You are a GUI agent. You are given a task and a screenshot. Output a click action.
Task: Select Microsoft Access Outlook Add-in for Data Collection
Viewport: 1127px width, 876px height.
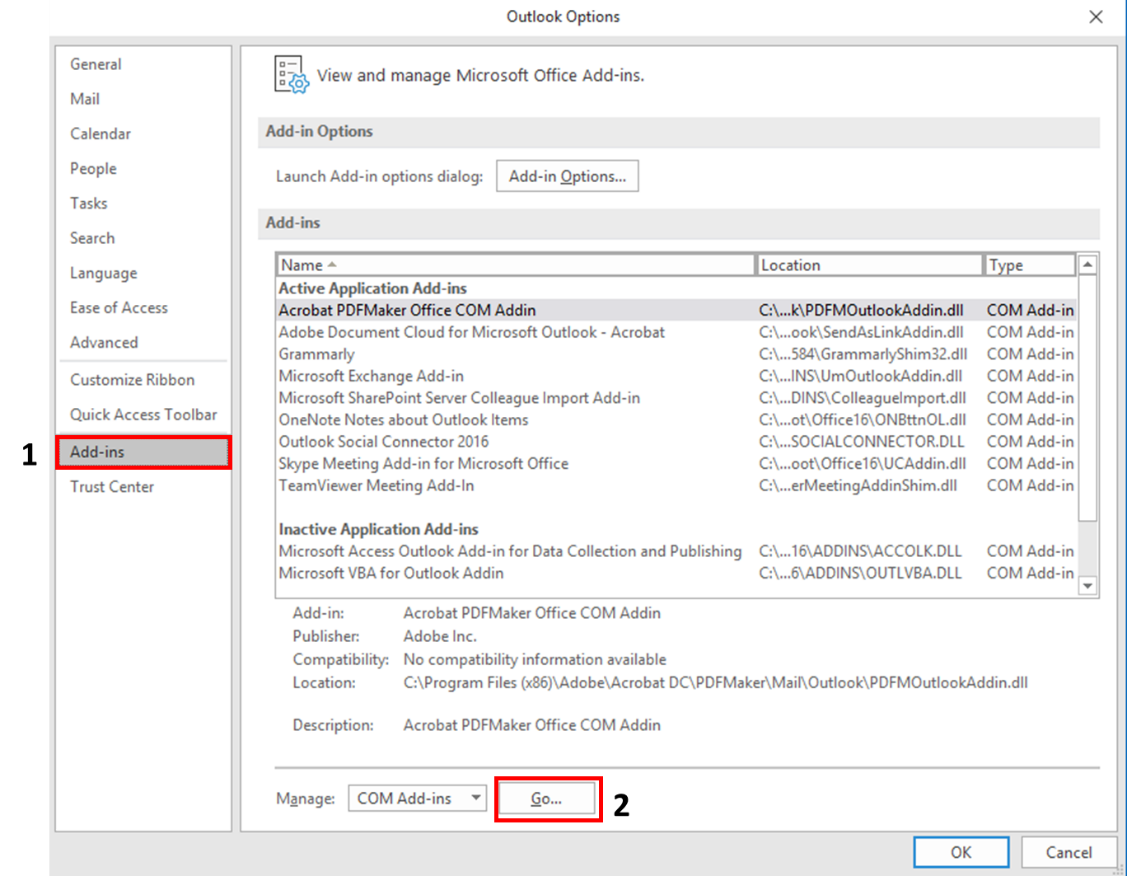pyautogui.click(x=676, y=551)
